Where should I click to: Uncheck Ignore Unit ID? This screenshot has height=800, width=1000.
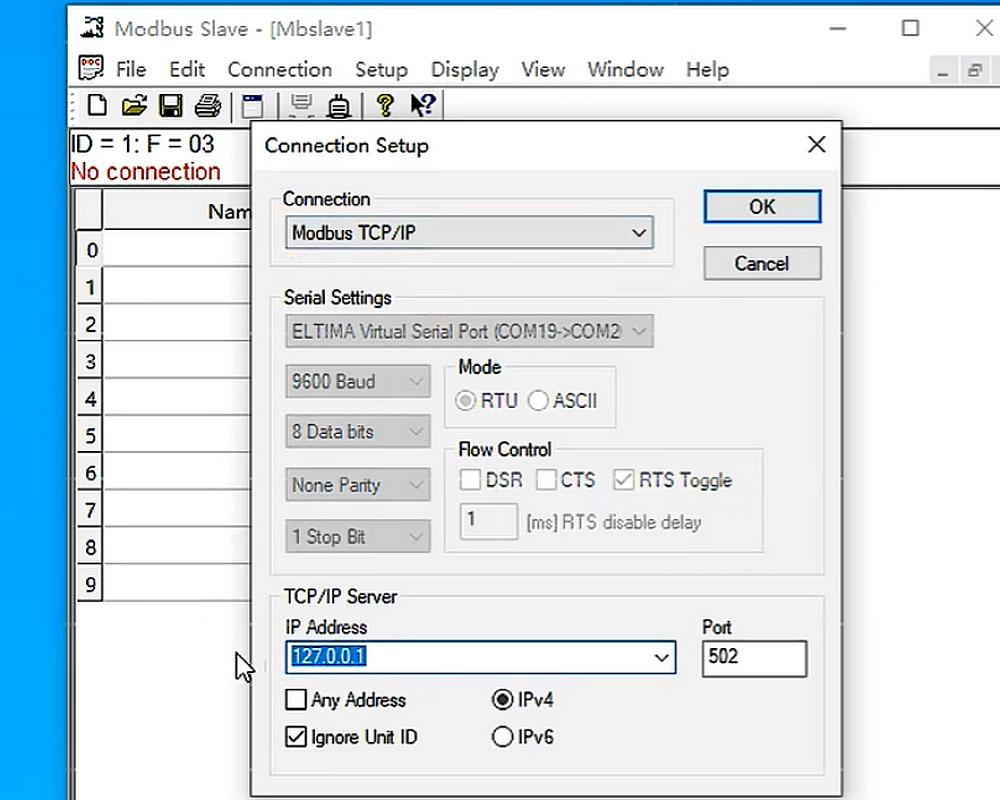click(295, 737)
